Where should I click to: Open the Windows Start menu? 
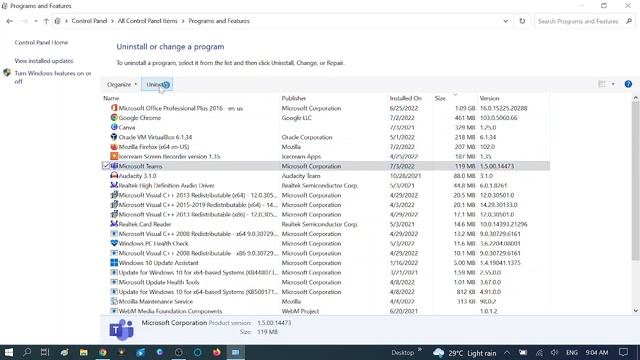pos(9,352)
